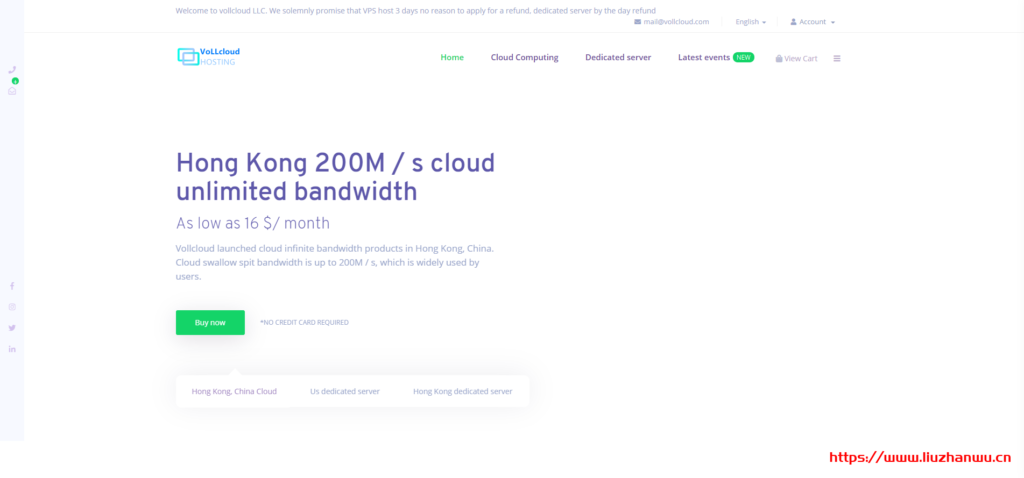The image size is (1024, 478).
Task: Click the VoLLcloud Hosting logo
Action: click(x=208, y=57)
